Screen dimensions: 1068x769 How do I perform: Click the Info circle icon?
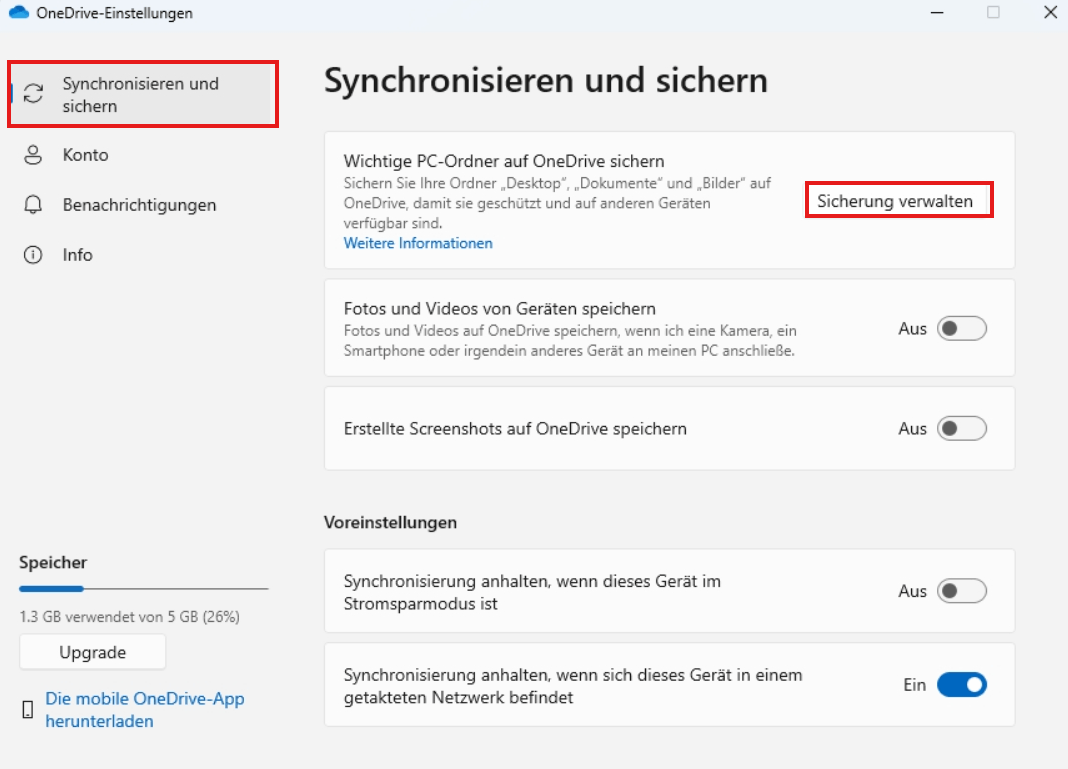[33, 255]
